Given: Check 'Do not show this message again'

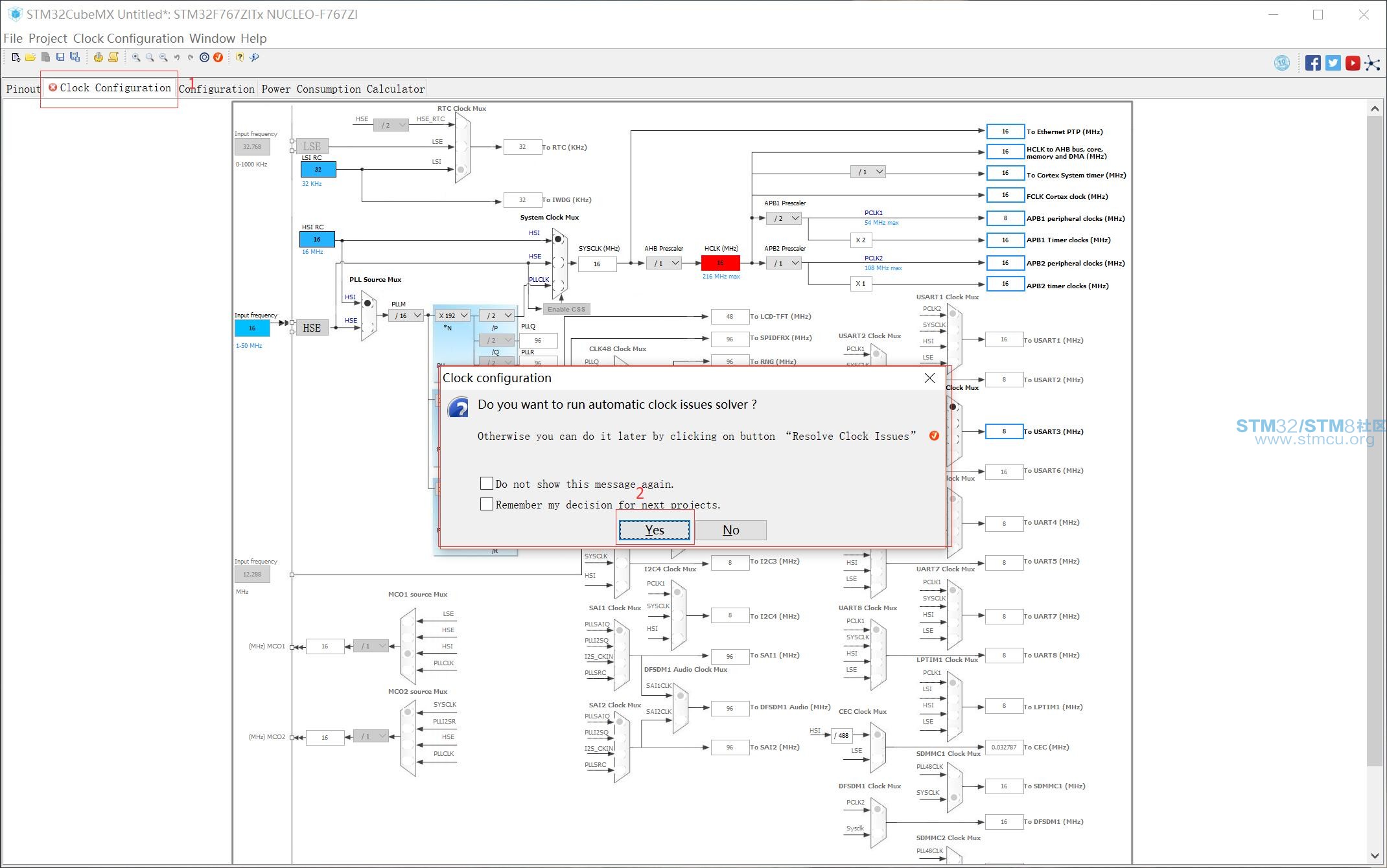Looking at the screenshot, I should 487,483.
